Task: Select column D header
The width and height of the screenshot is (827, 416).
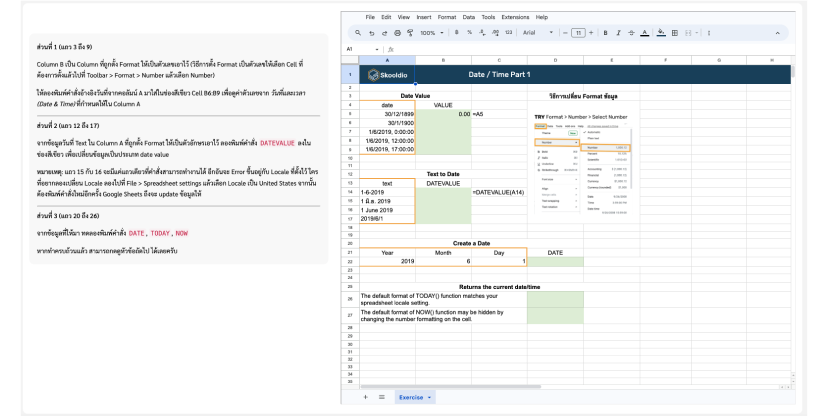Action: point(555,60)
